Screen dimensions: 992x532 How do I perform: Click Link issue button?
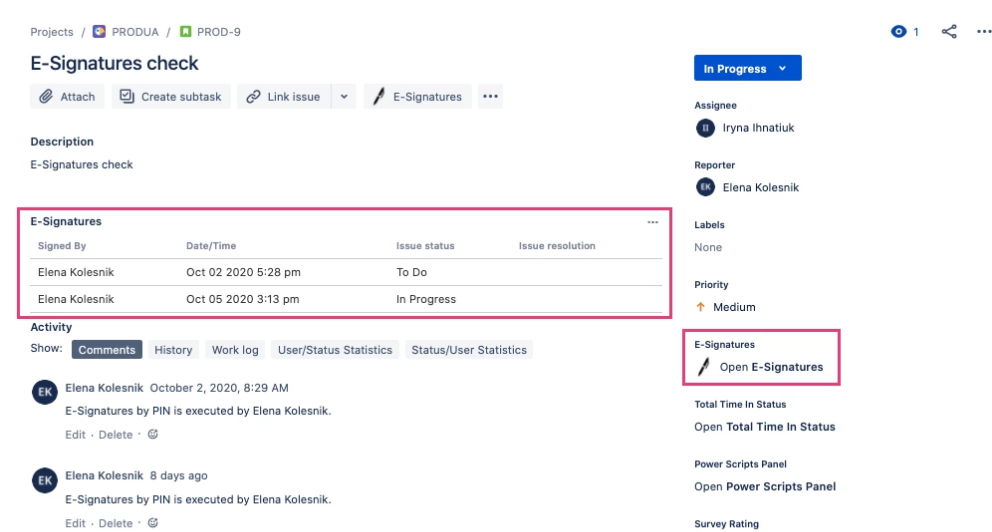coord(283,97)
